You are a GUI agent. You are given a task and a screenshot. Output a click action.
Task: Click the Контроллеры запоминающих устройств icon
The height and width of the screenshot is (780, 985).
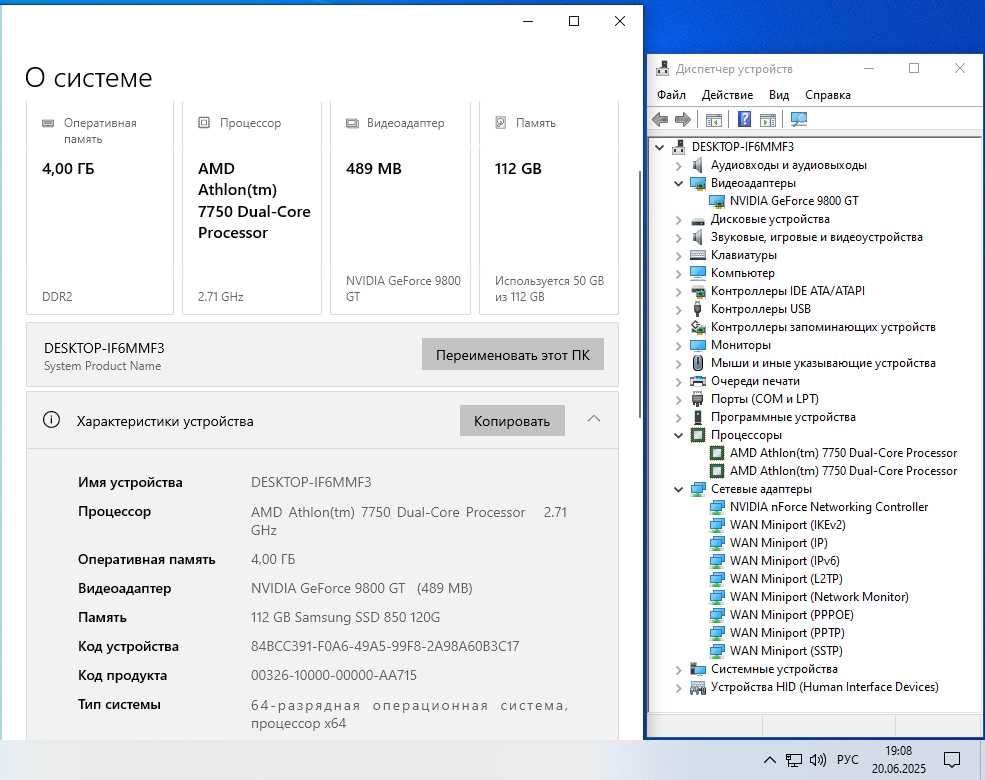click(698, 327)
